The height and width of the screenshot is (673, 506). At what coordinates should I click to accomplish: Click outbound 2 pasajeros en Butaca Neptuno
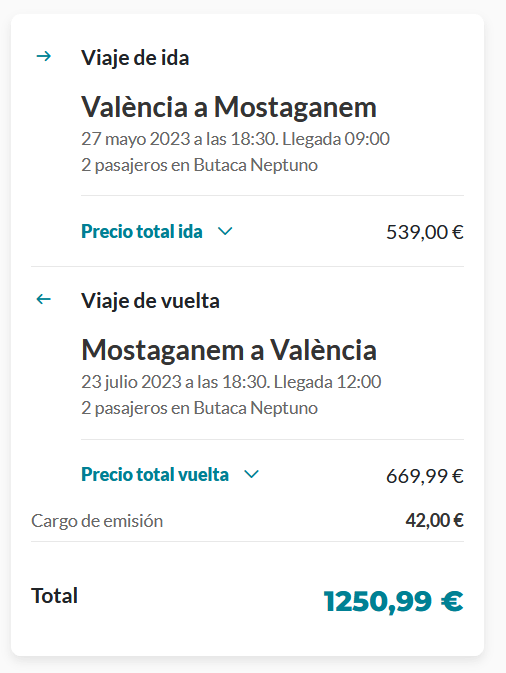click(200, 165)
